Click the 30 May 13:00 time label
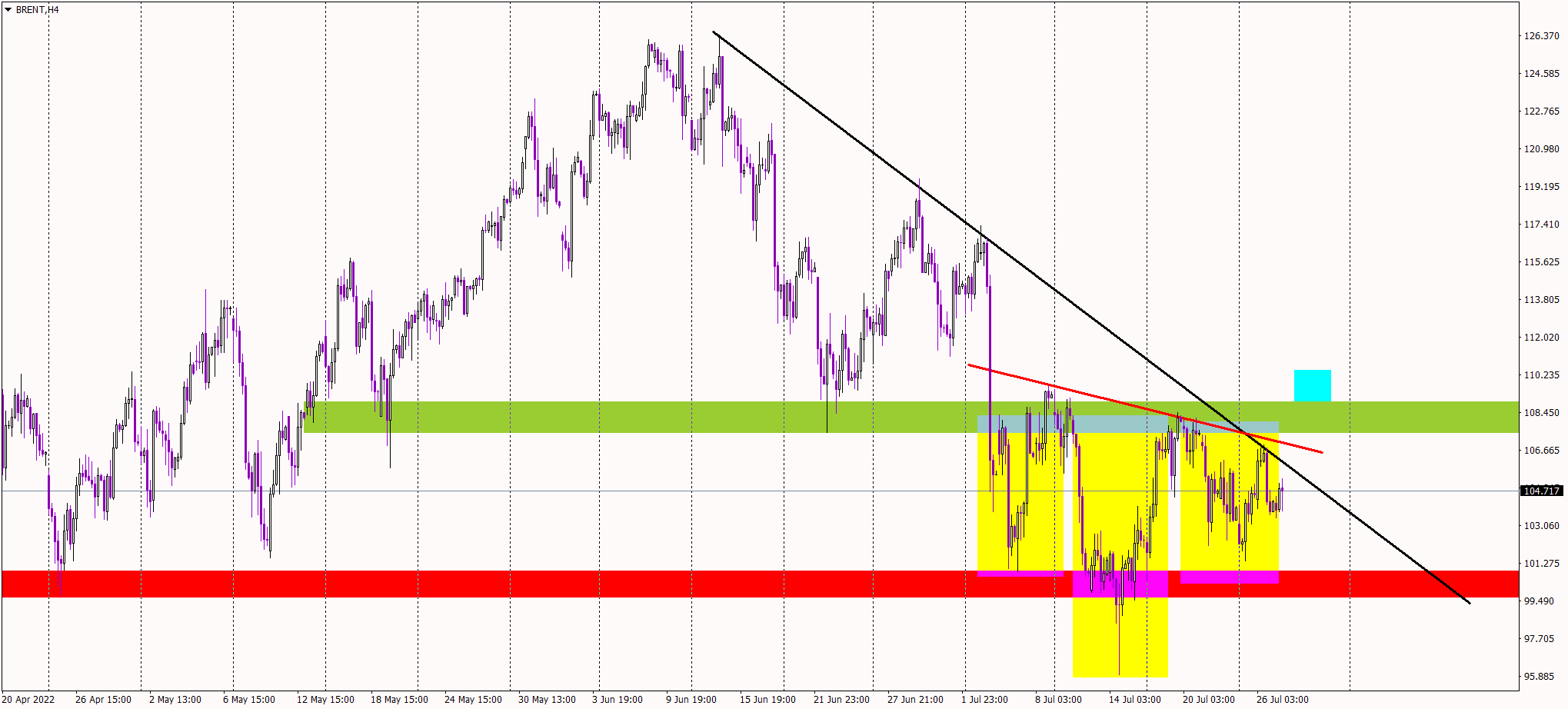Image resolution: width=1568 pixels, height=709 pixels. click(x=547, y=699)
